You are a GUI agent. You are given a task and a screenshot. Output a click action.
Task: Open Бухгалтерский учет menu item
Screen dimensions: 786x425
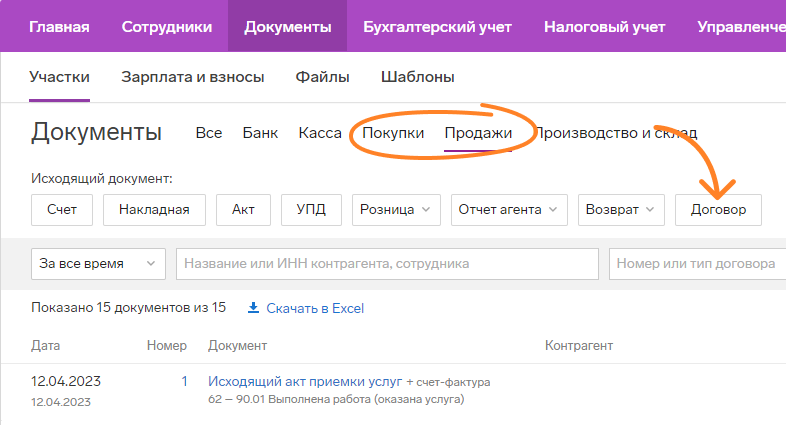437,27
